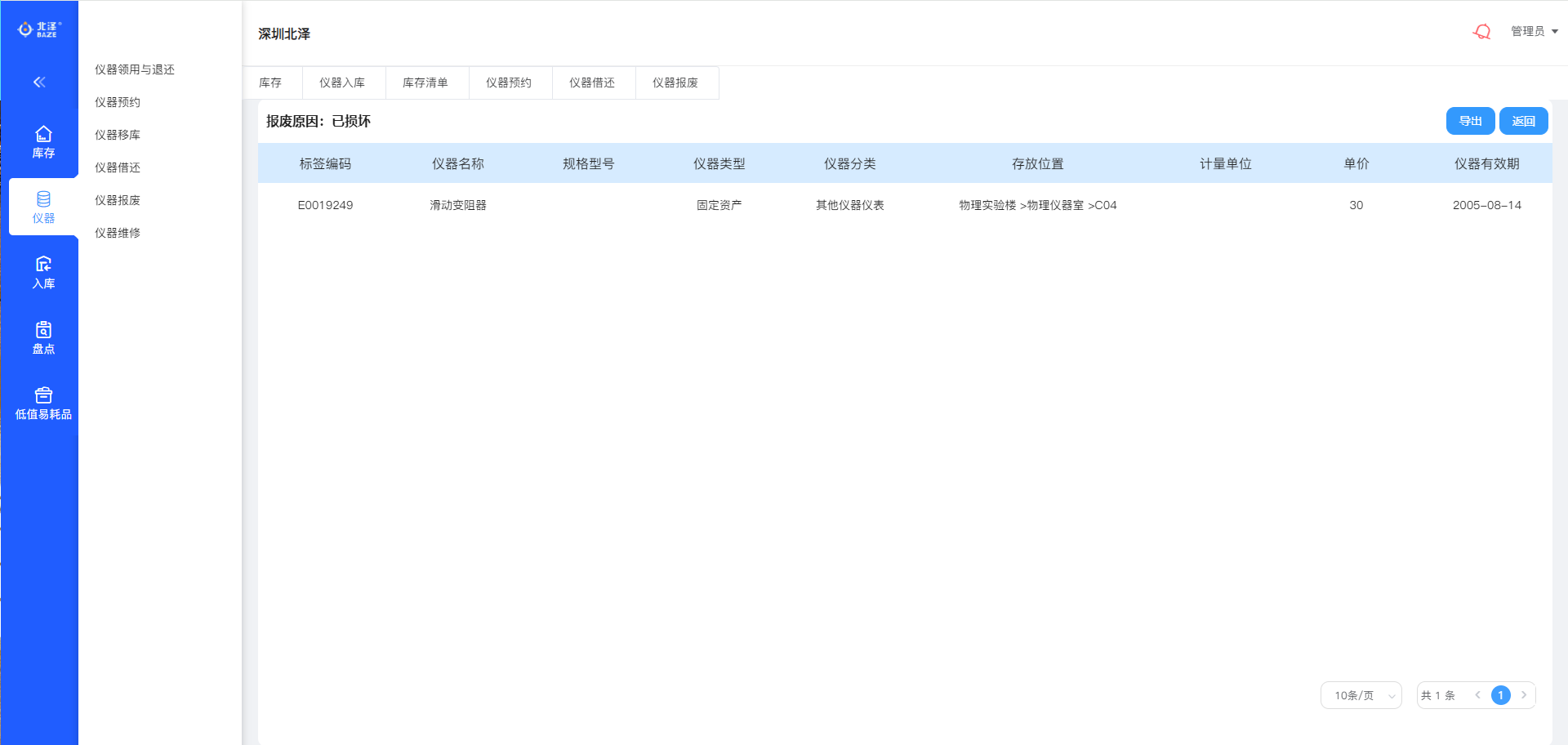Click the red notification bell icon
1568x745 pixels.
pos(1482,32)
